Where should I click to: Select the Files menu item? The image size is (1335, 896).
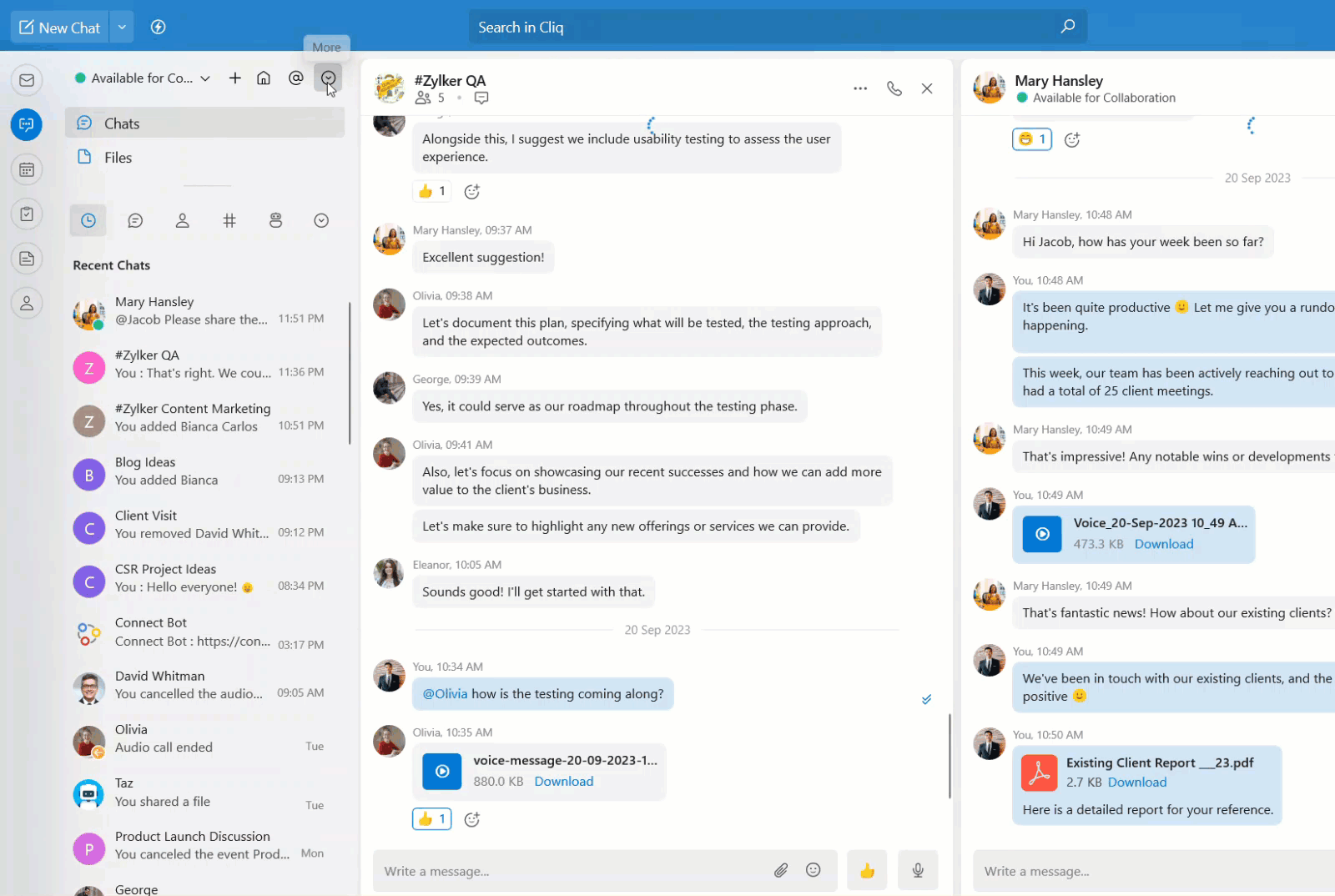tap(204, 158)
